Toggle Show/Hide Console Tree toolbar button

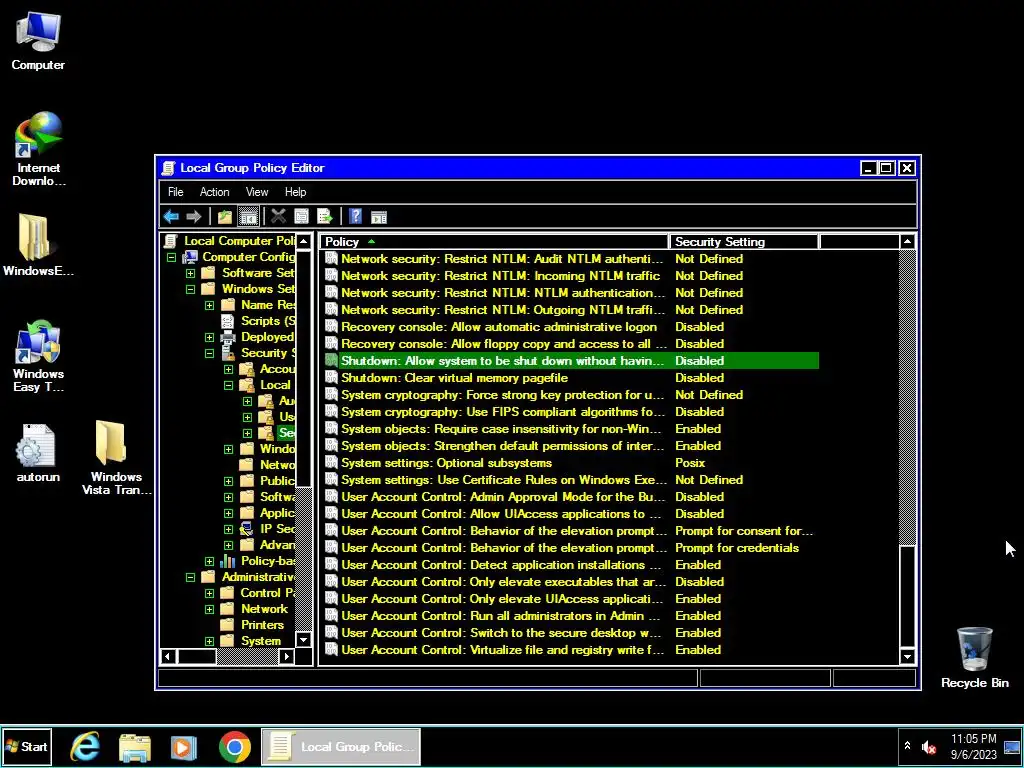coord(248,216)
